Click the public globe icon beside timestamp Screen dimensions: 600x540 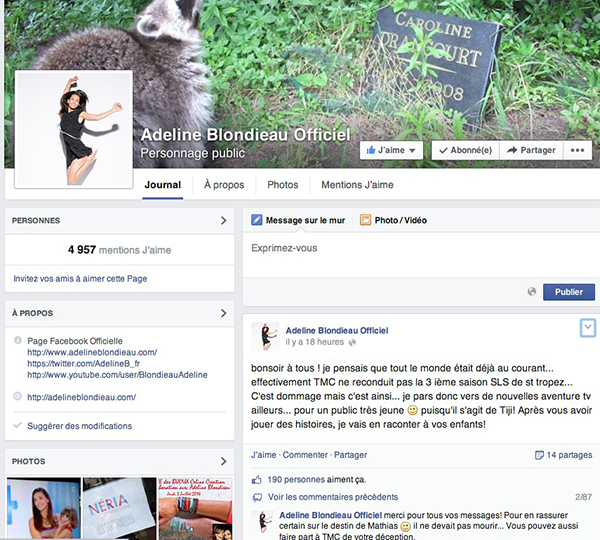point(352,342)
